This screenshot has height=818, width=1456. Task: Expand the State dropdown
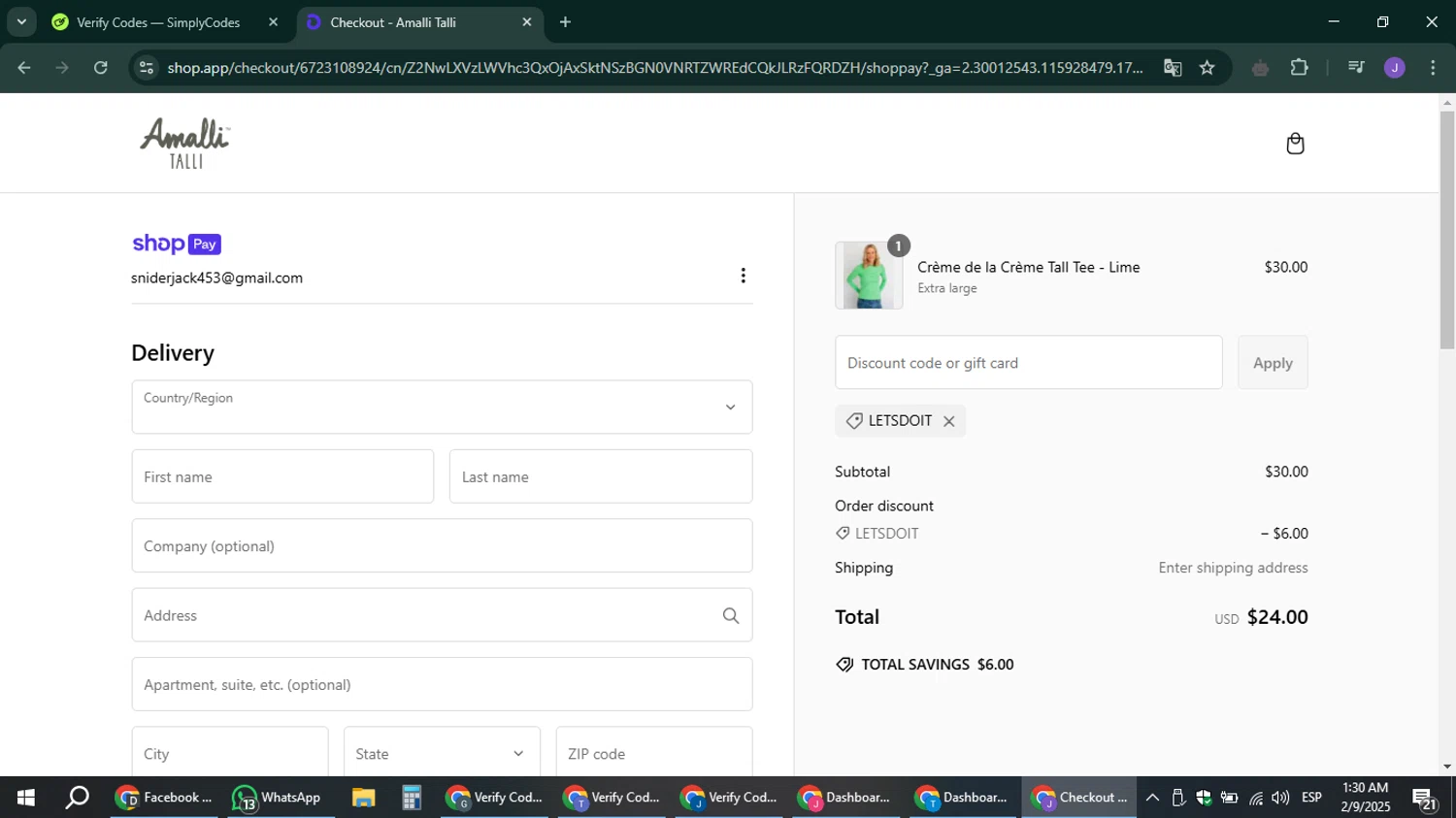pyautogui.click(x=442, y=753)
